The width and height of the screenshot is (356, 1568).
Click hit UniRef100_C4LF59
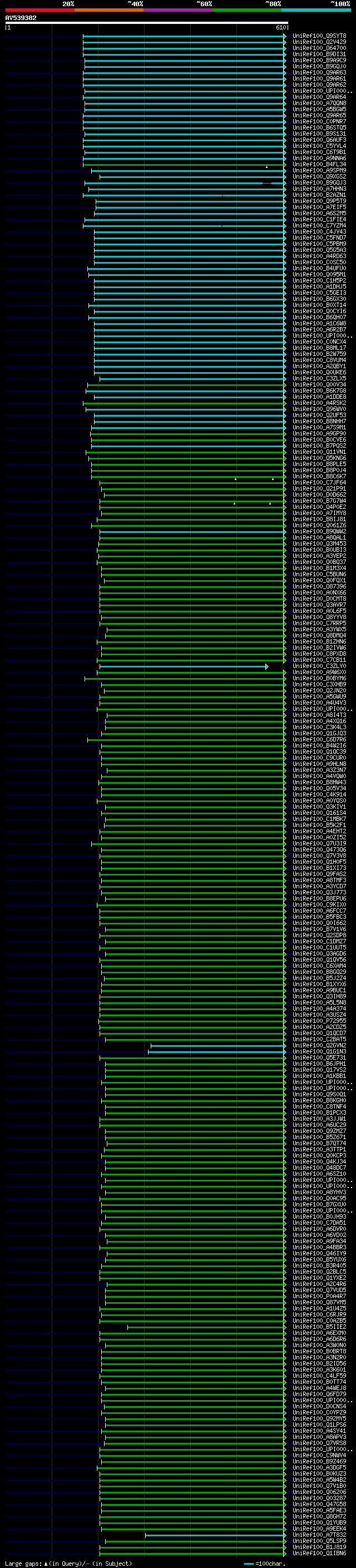319,1376
